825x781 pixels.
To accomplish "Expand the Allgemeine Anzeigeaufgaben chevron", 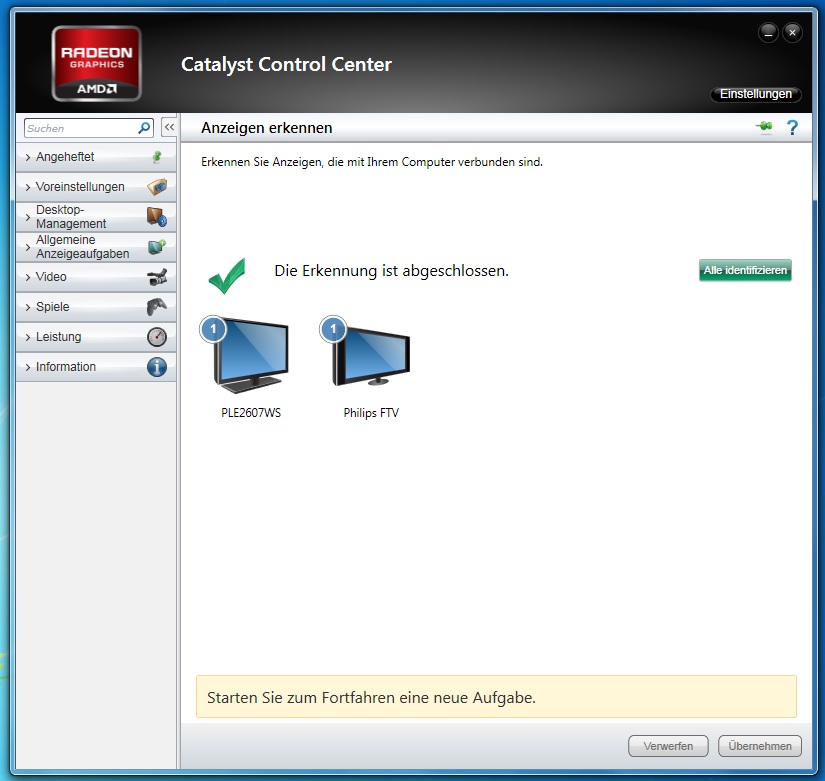I will tap(28, 247).
